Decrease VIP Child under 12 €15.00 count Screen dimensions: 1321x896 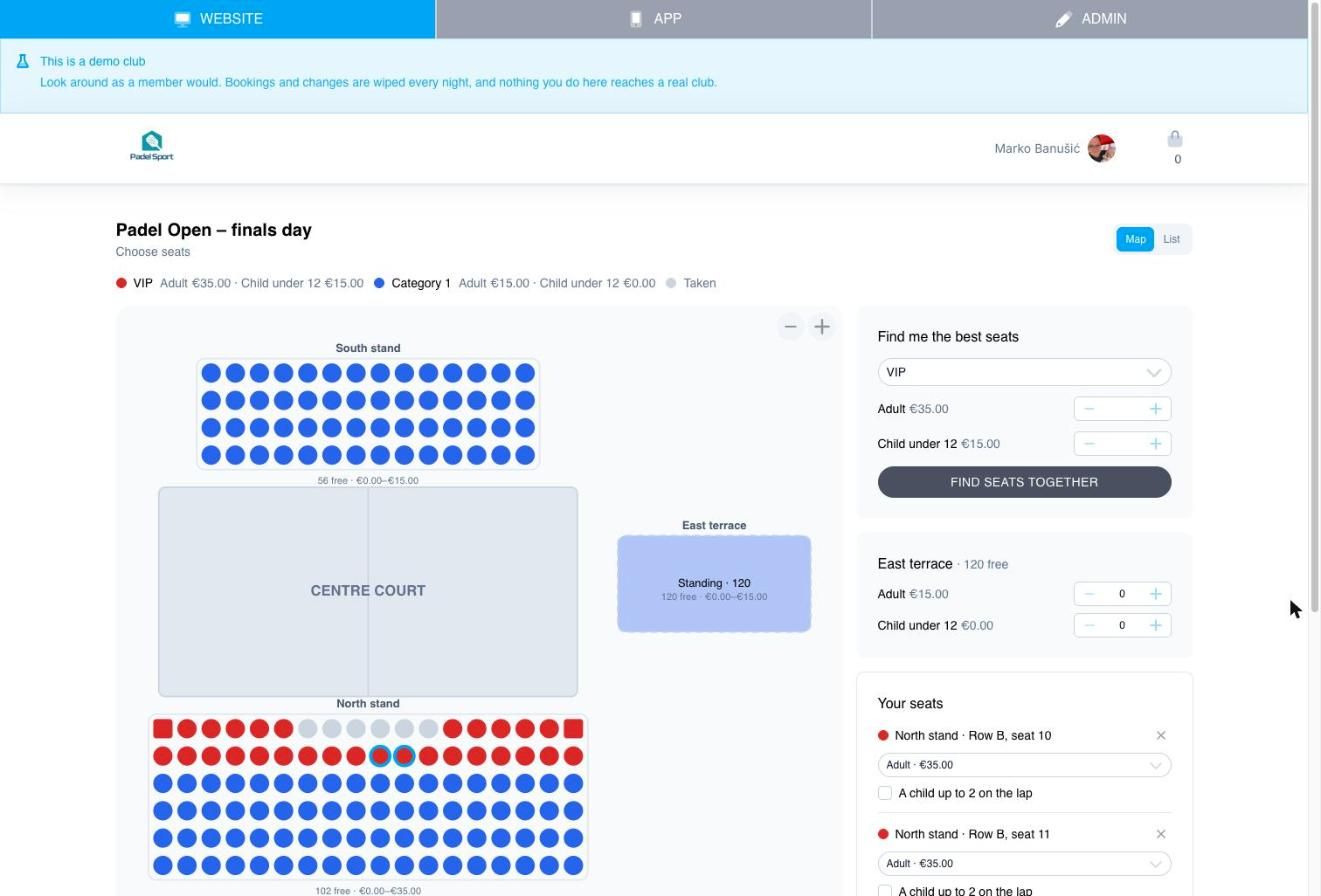point(1089,444)
